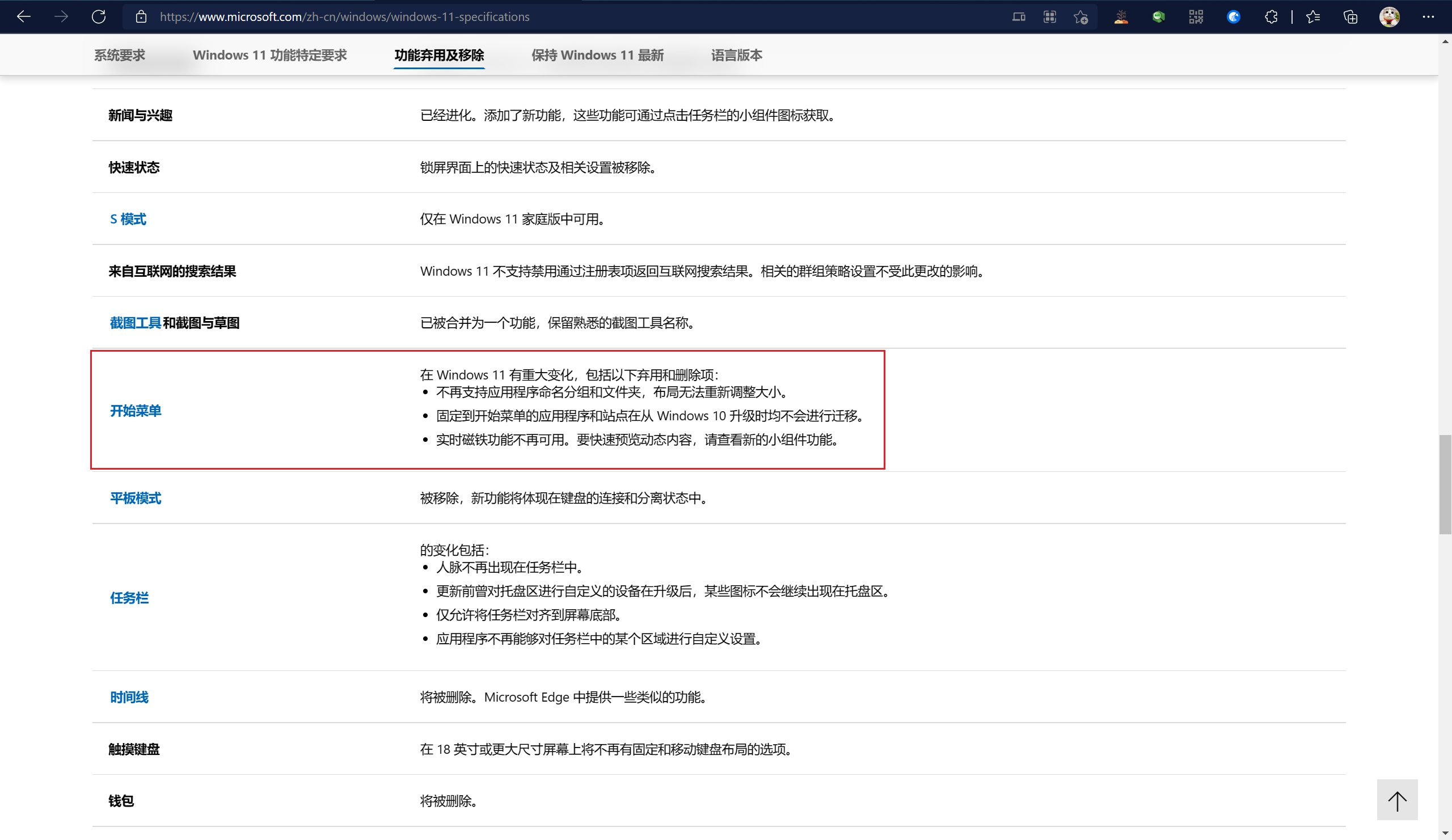Click bullet 仅允许将任务栏对齐到屏幕底部。
The width and height of the screenshot is (1452, 840).
click(529, 615)
